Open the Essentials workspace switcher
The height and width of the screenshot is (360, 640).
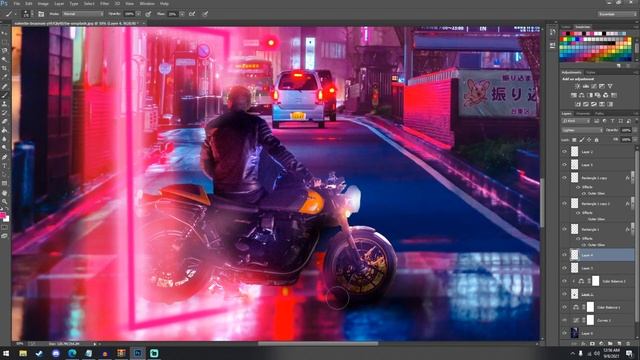click(617, 14)
